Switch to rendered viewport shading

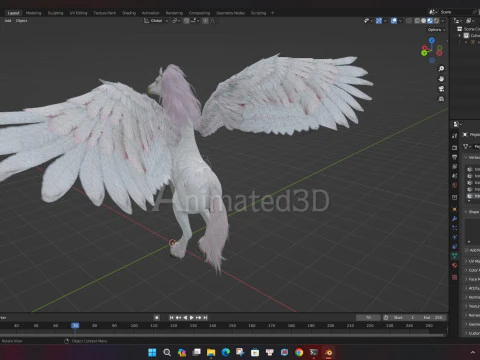point(436,21)
